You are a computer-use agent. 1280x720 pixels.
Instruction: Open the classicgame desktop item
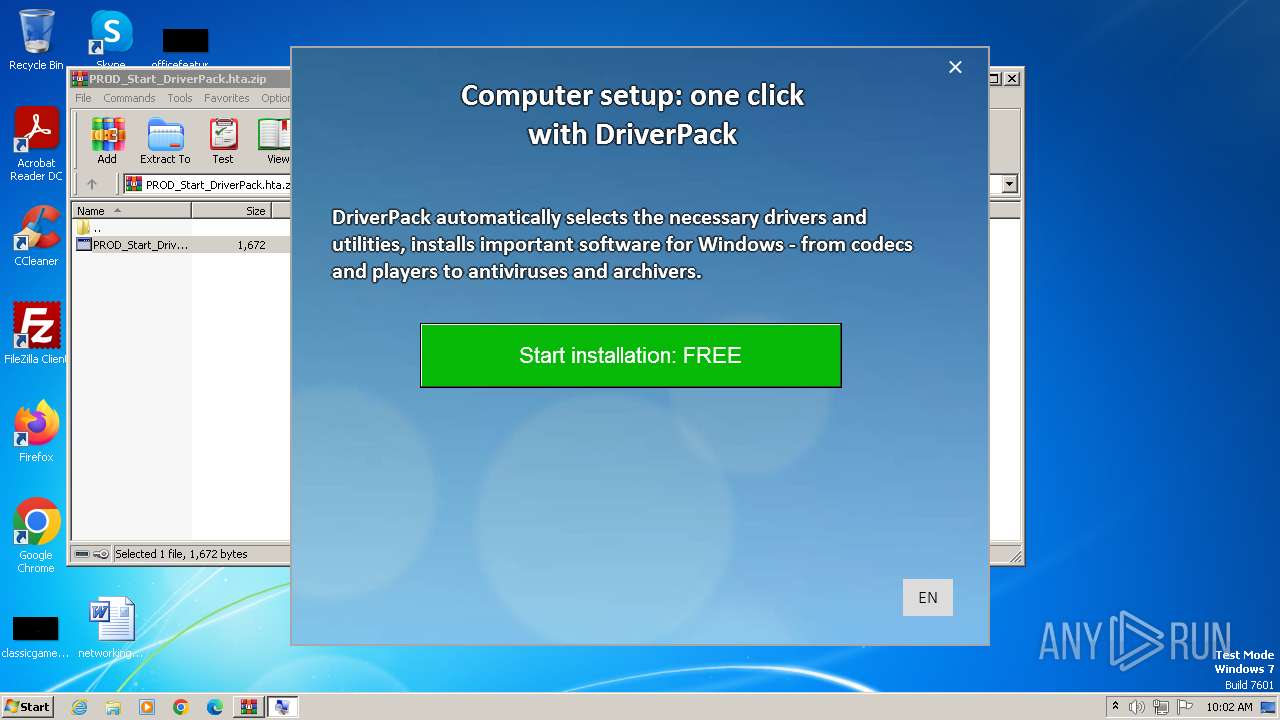click(36, 637)
